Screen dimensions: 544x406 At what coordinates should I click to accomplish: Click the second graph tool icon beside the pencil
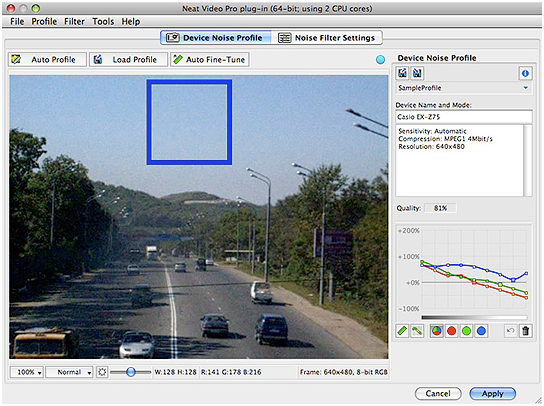417,331
